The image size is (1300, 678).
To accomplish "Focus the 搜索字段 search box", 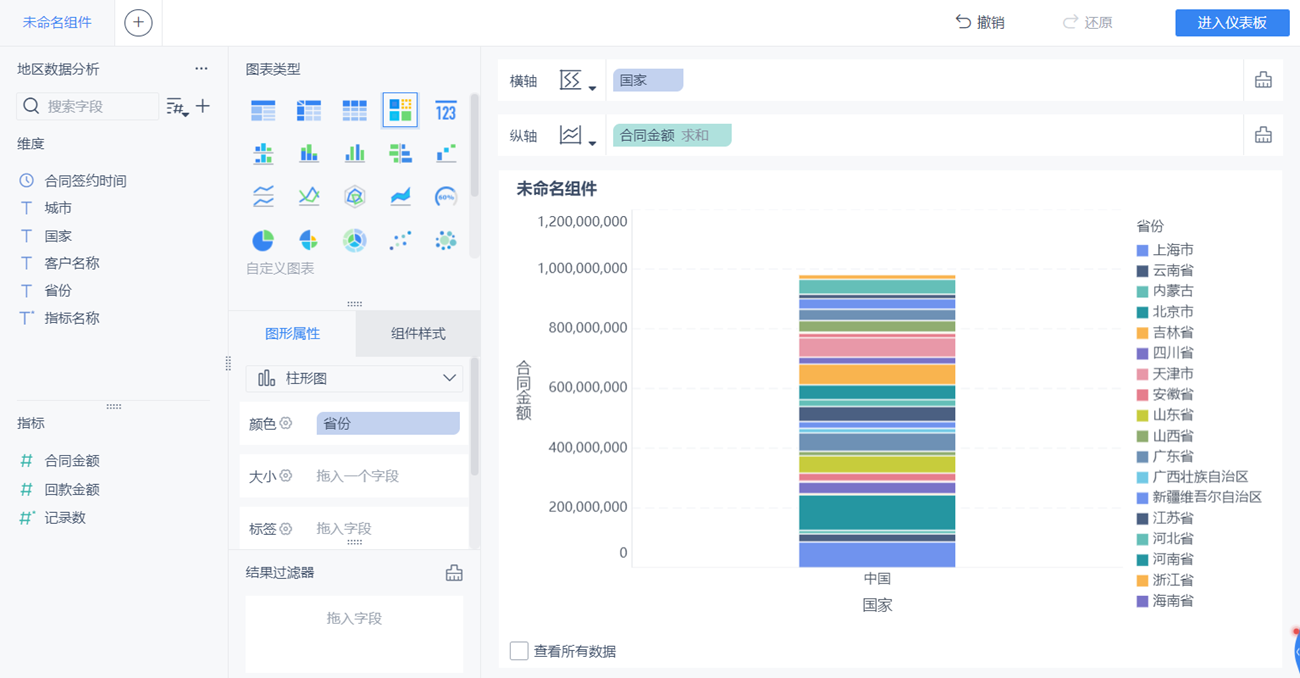I will 88,106.
